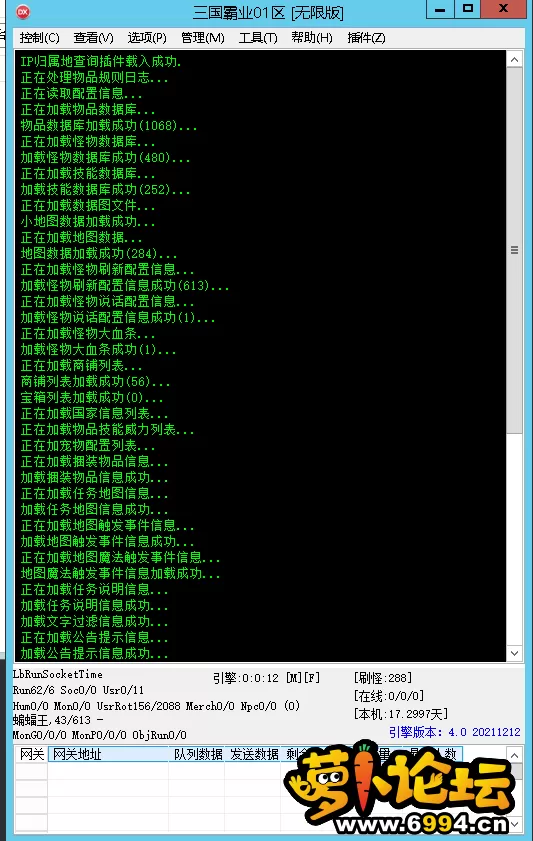Open the 帮助(H) menu
The width and height of the screenshot is (533, 841).
[312, 38]
